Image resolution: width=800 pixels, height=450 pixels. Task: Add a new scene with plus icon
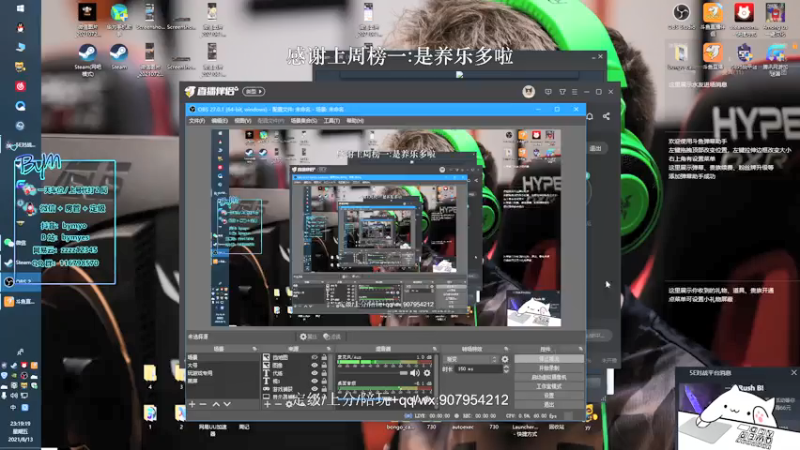192,404
